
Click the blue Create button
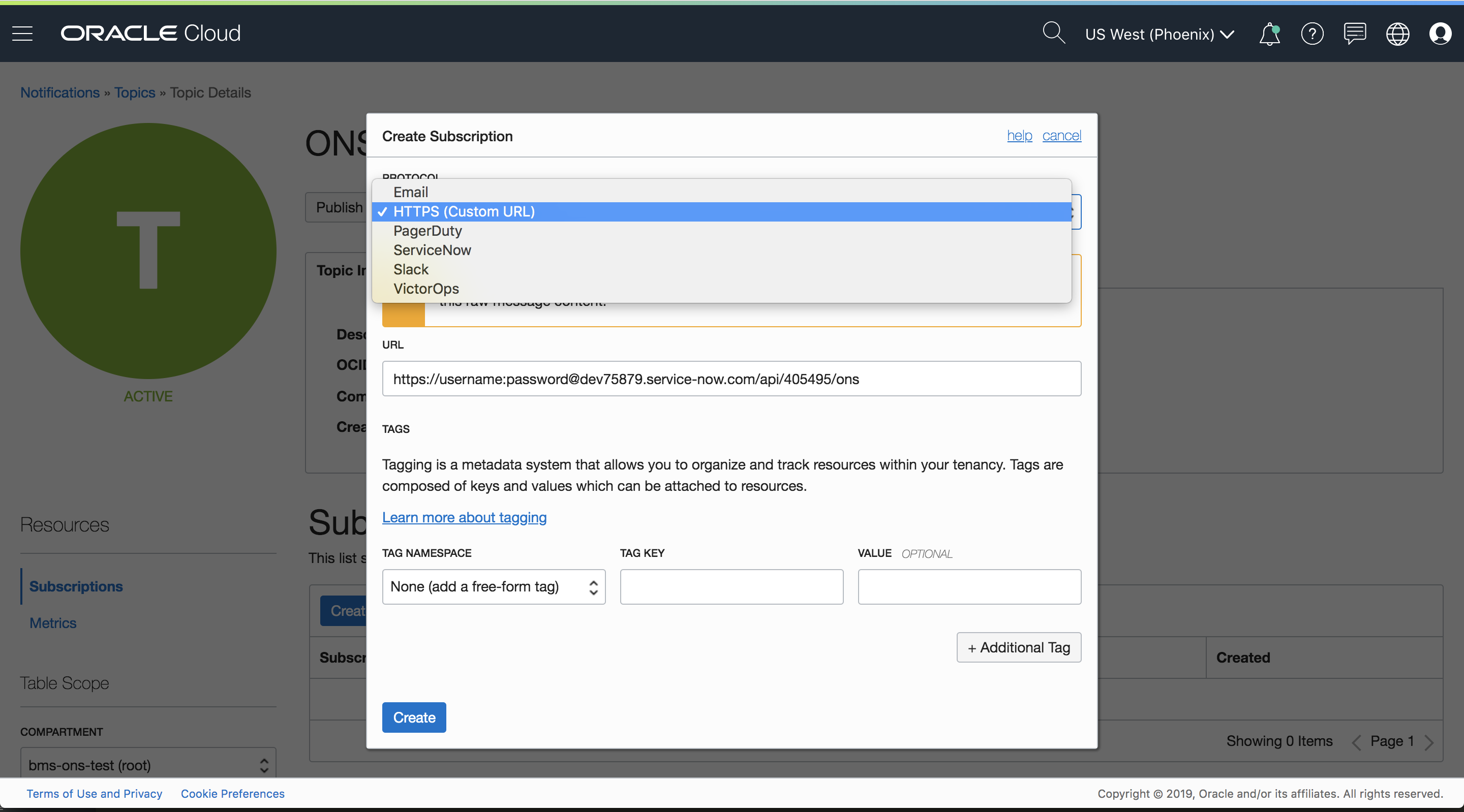pos(414,717)
